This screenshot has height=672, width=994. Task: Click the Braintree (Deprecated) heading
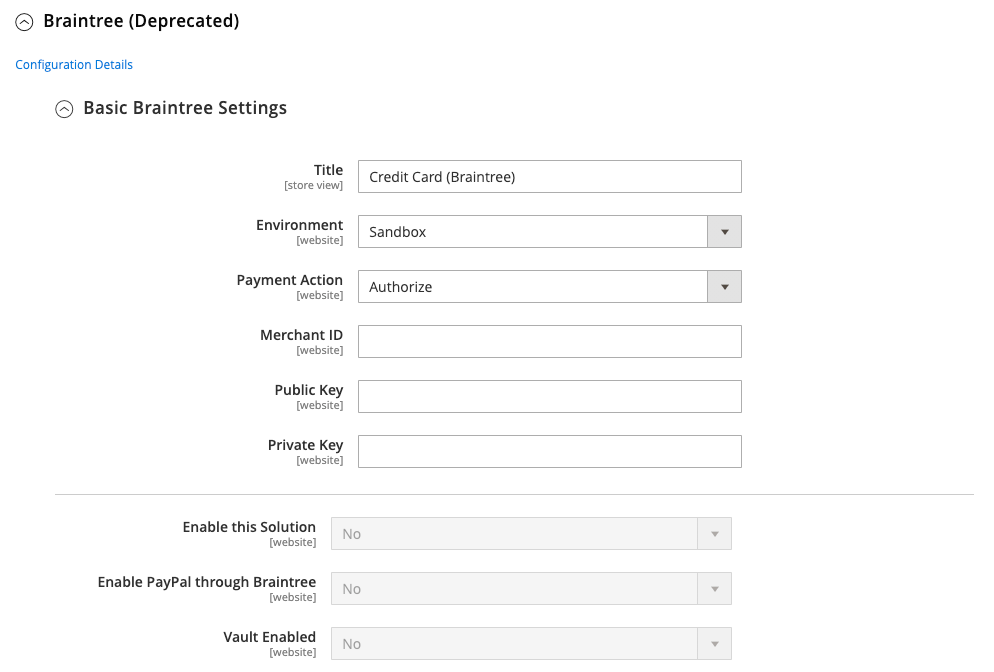pyautogui.click(x=141, y=21)
